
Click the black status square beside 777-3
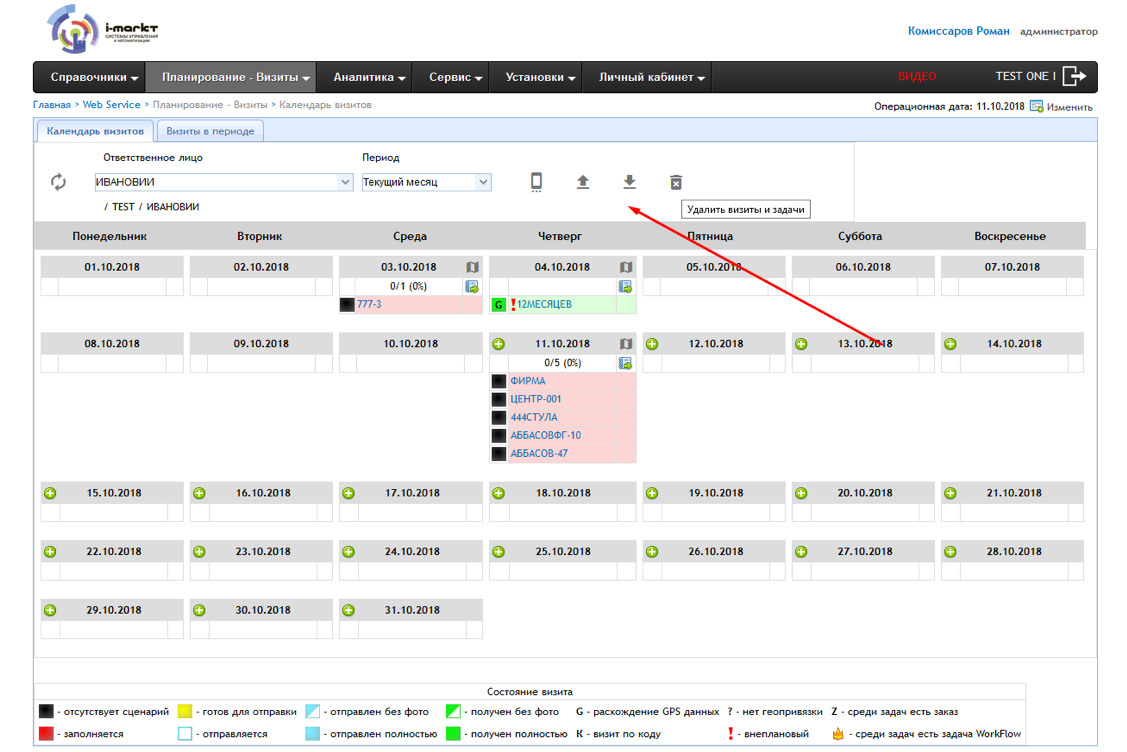pyautogui.click(x=346, y=305)
